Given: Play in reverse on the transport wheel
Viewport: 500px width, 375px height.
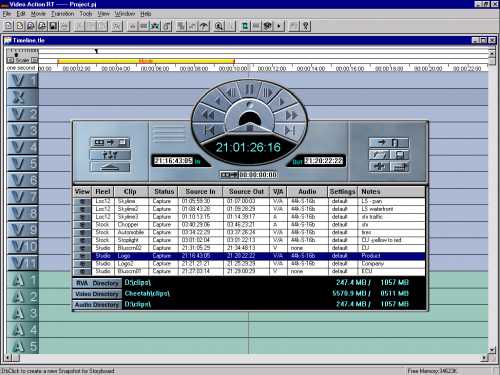Looking at the screenshot, I should pyautogui.click(x=217, y=101).
